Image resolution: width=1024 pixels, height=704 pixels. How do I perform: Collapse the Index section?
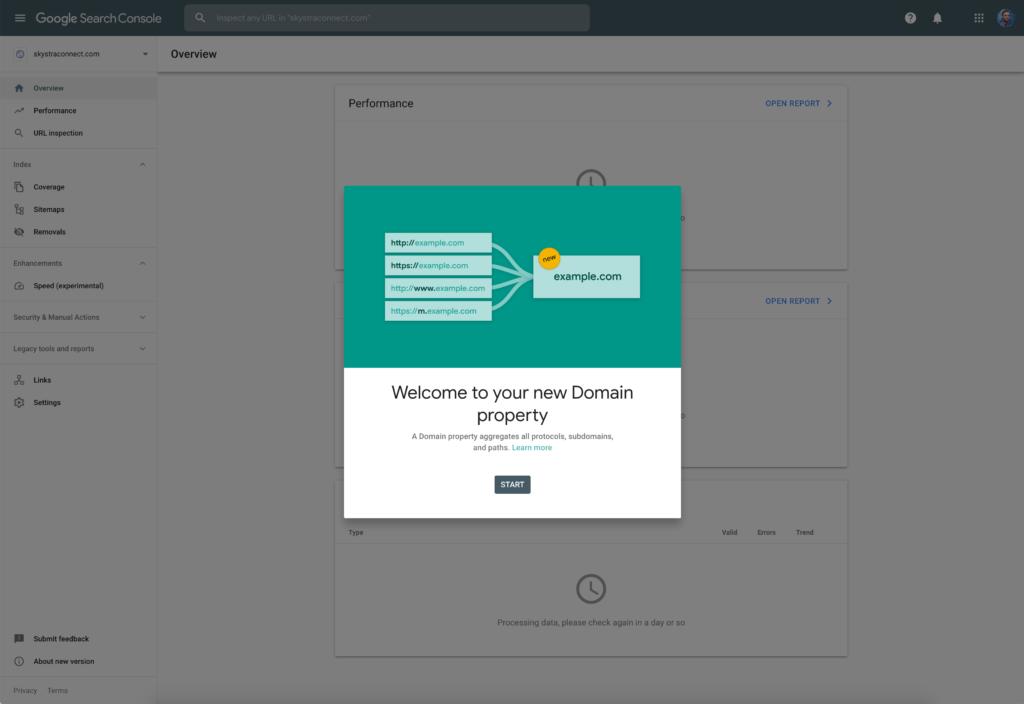(x=142, y=165)
